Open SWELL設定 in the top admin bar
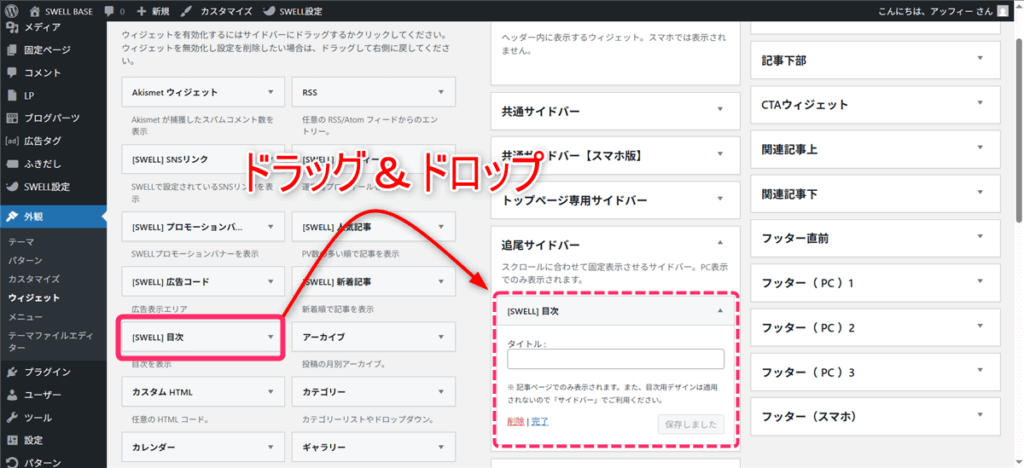Viewport: 1024px width, 468px height. 292,10
